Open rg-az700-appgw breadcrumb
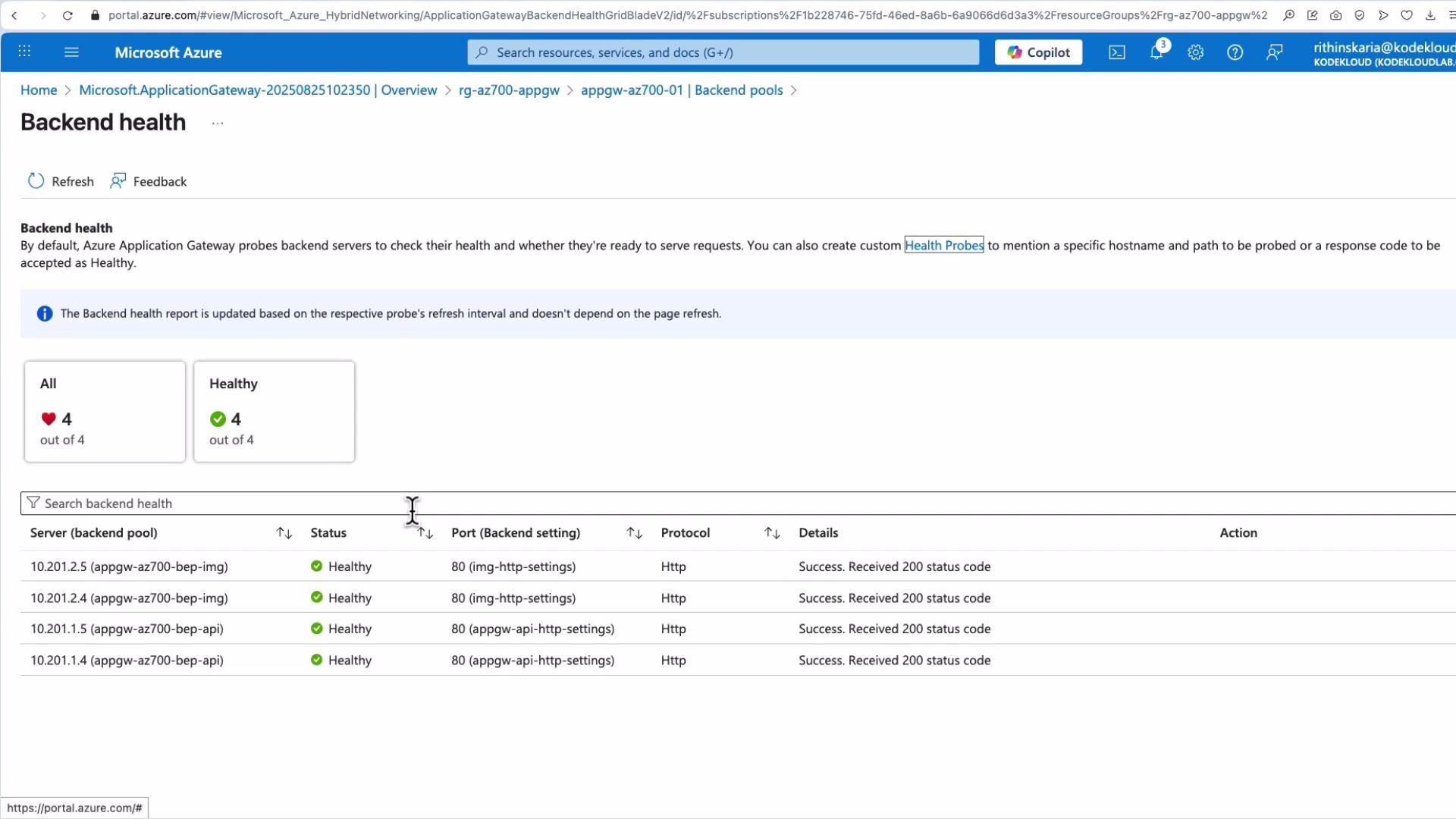 (x=509, y=89)
